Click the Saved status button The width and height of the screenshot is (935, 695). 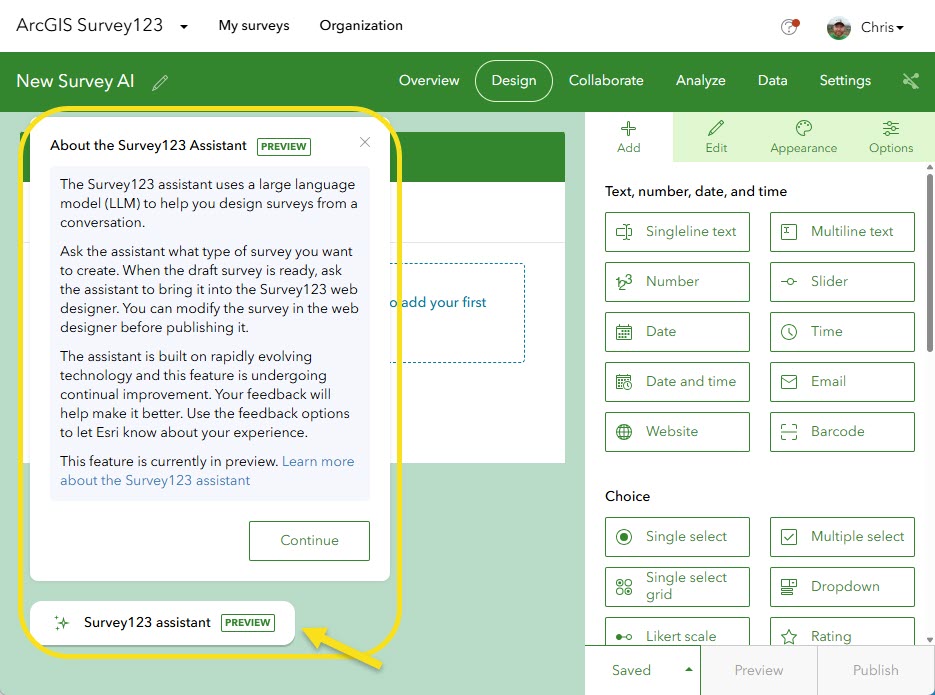[642, 670]
